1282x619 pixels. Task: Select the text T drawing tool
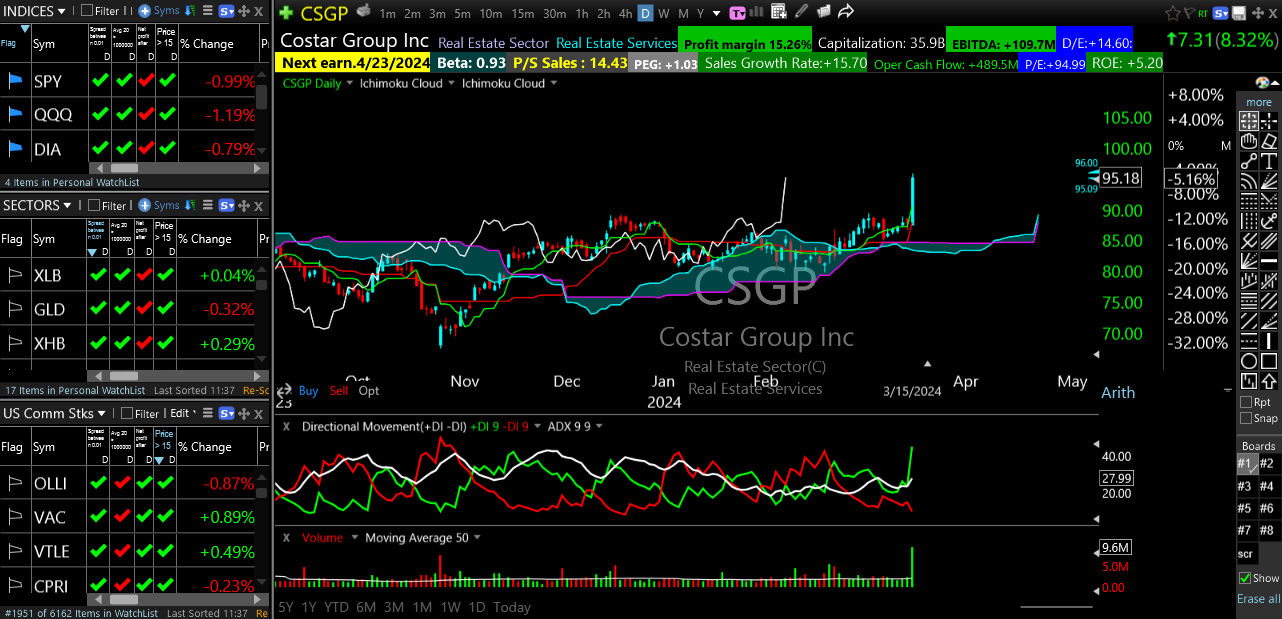click(x=1269, y=160)
